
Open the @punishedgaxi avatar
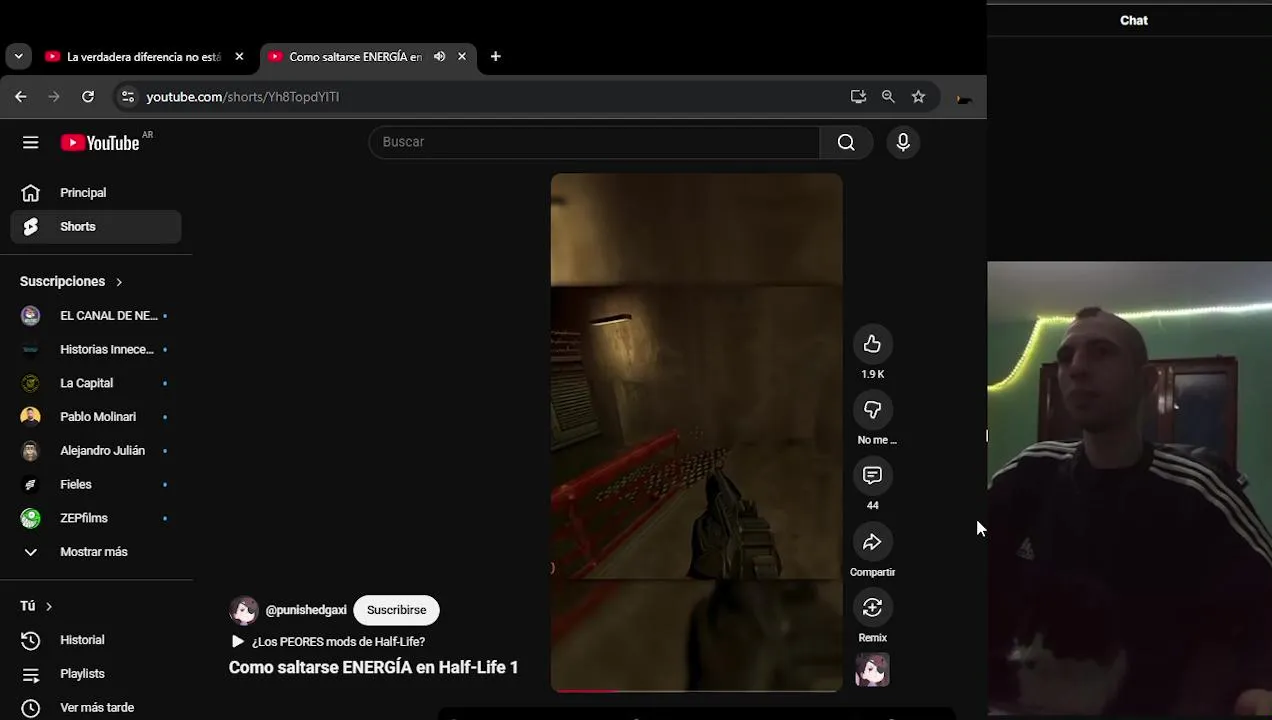pos(244,610)
